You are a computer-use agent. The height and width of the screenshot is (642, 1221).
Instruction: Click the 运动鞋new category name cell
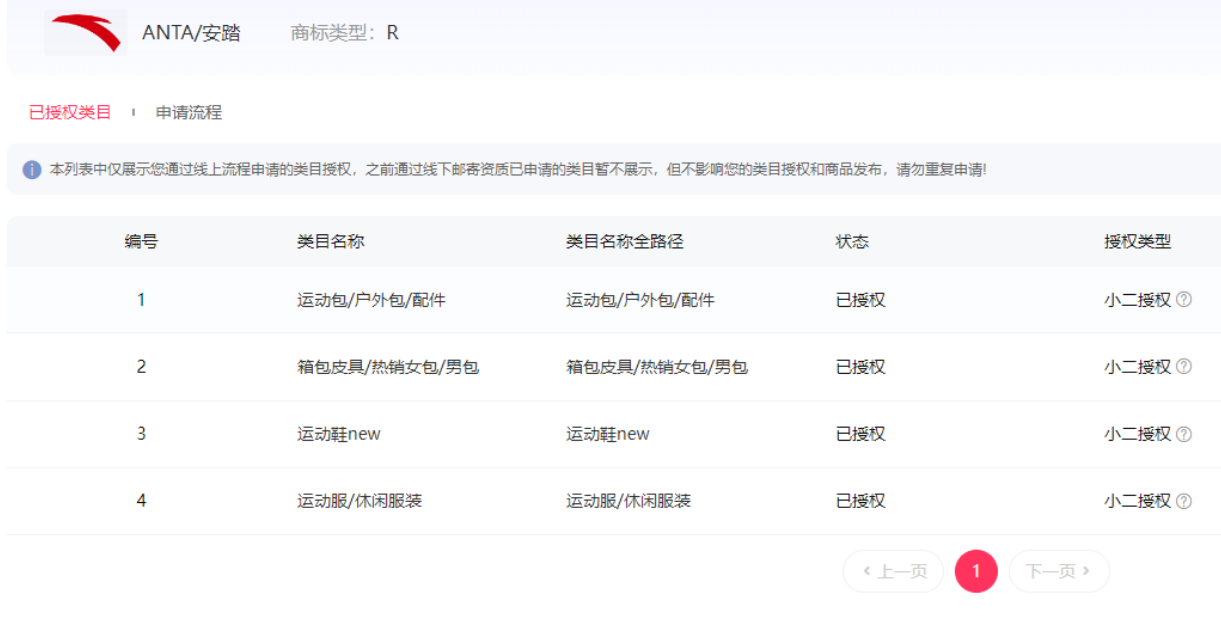point(339,434)
